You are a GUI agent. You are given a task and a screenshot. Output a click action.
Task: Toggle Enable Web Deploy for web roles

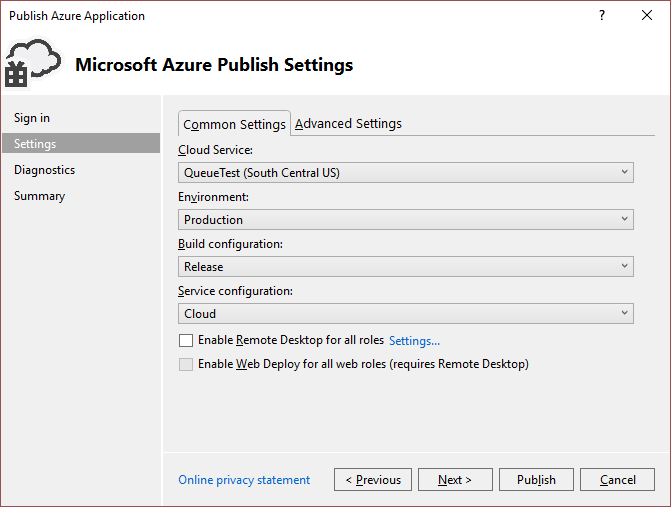click(185, 365)
